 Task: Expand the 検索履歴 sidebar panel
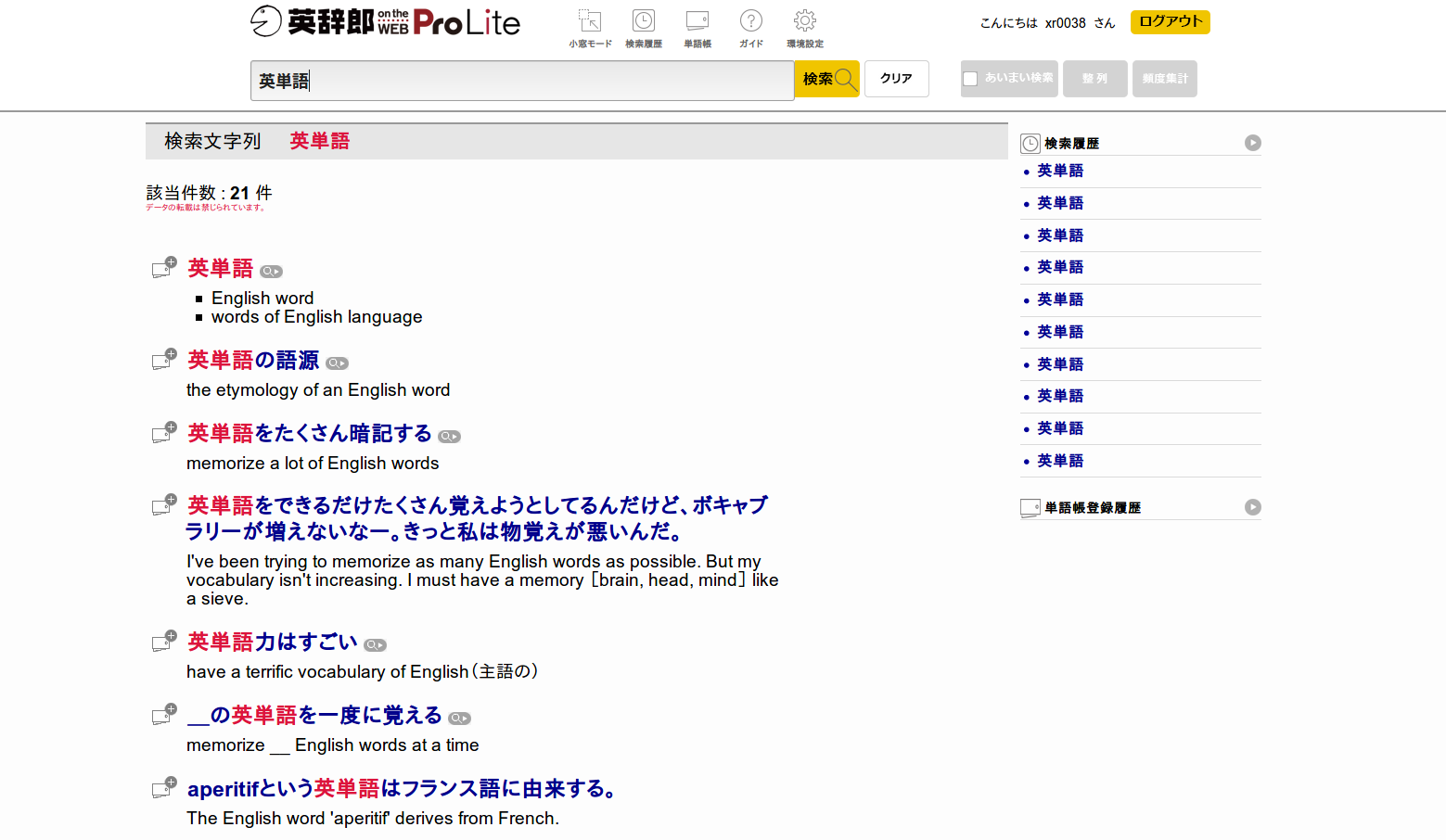click(1254, 143)
